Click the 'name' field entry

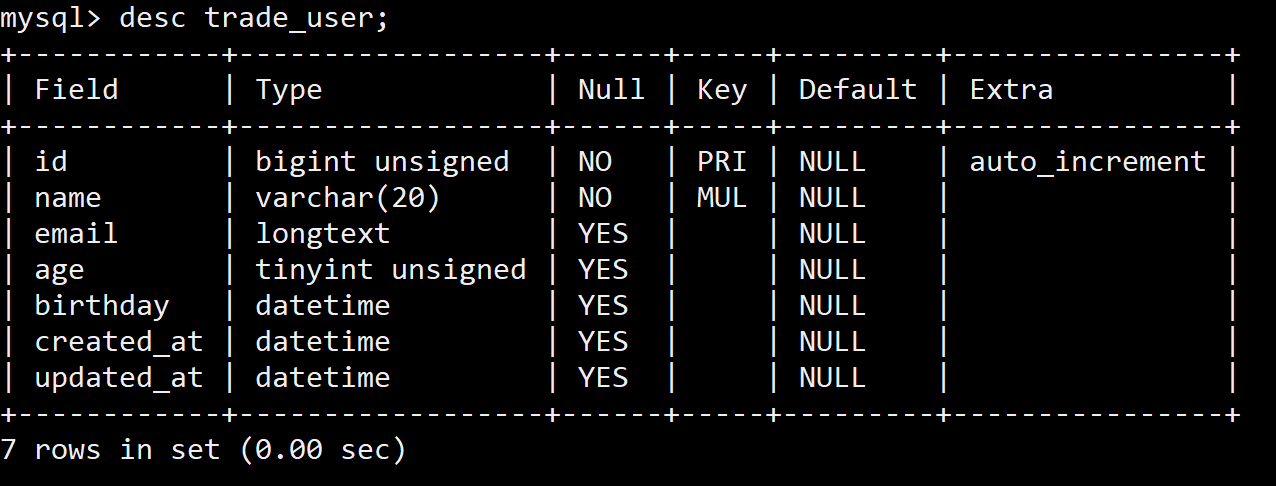click(x=68, y=198)
